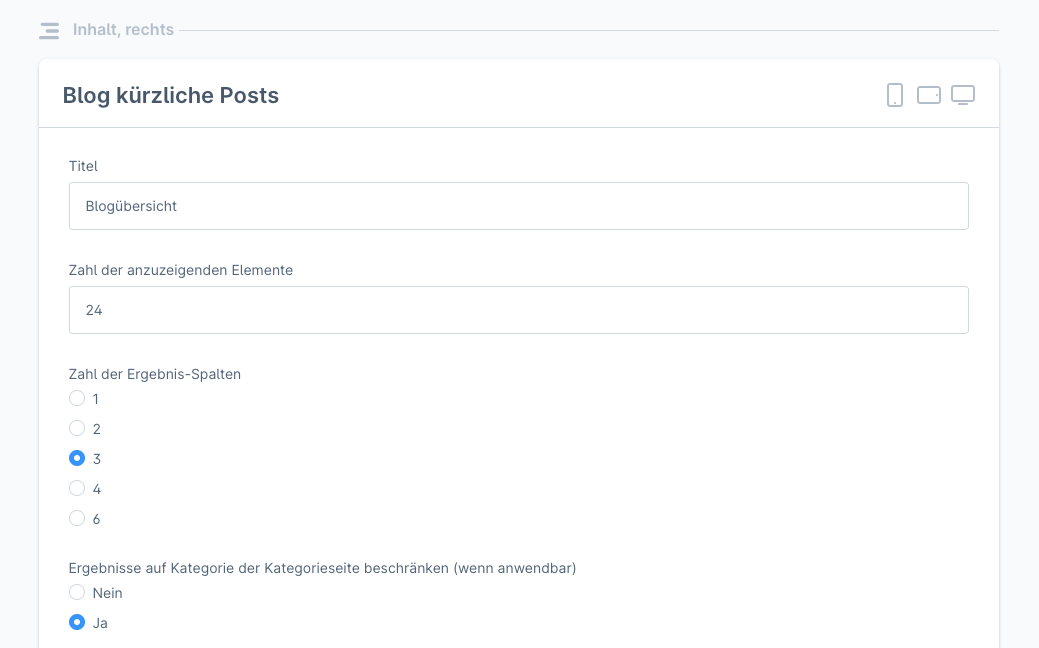Click the right-align icon beside Inhalt, rechts

click(x=49, y=30)
